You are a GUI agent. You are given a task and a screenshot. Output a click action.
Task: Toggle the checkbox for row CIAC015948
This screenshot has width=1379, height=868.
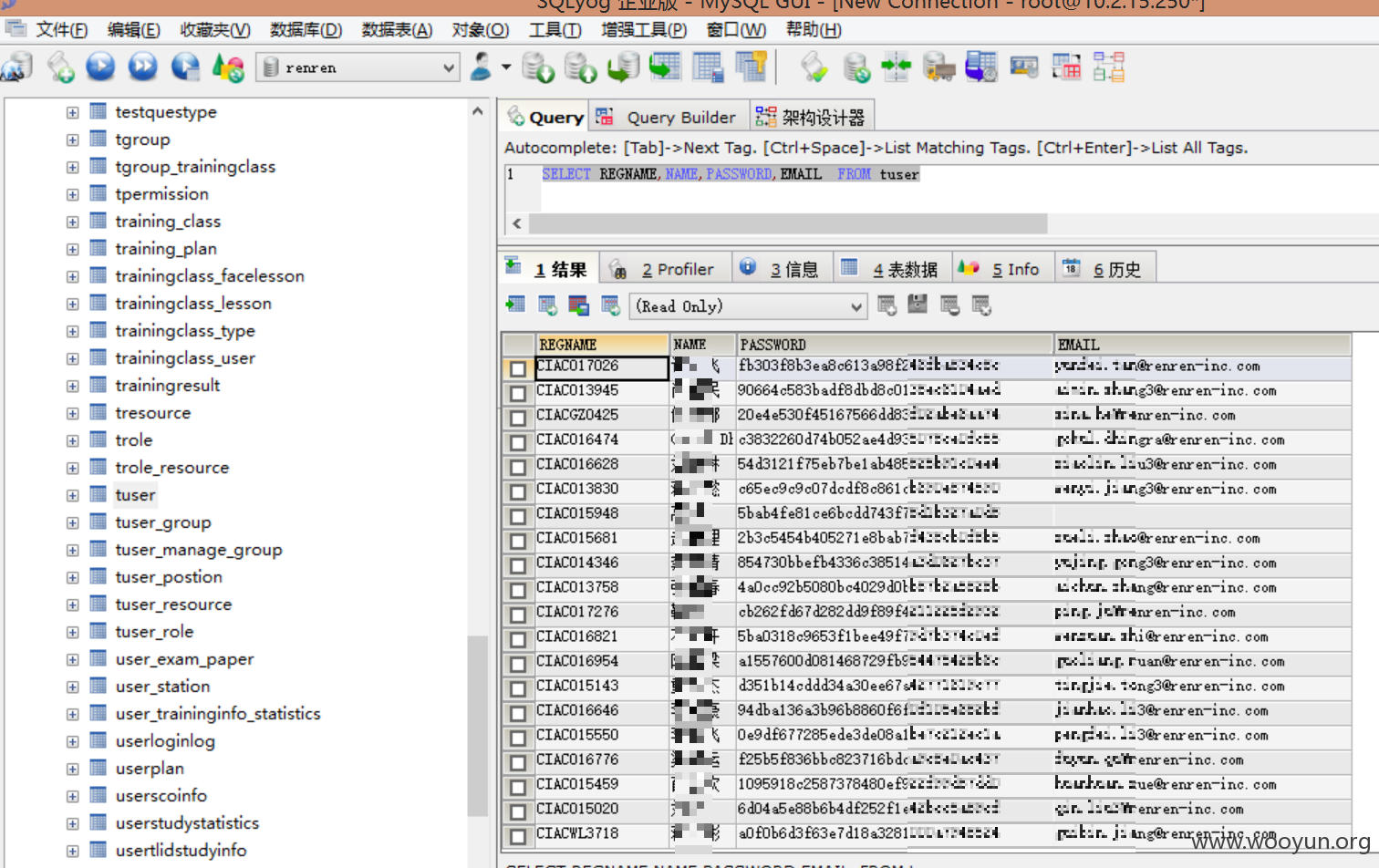click(518, 516)
